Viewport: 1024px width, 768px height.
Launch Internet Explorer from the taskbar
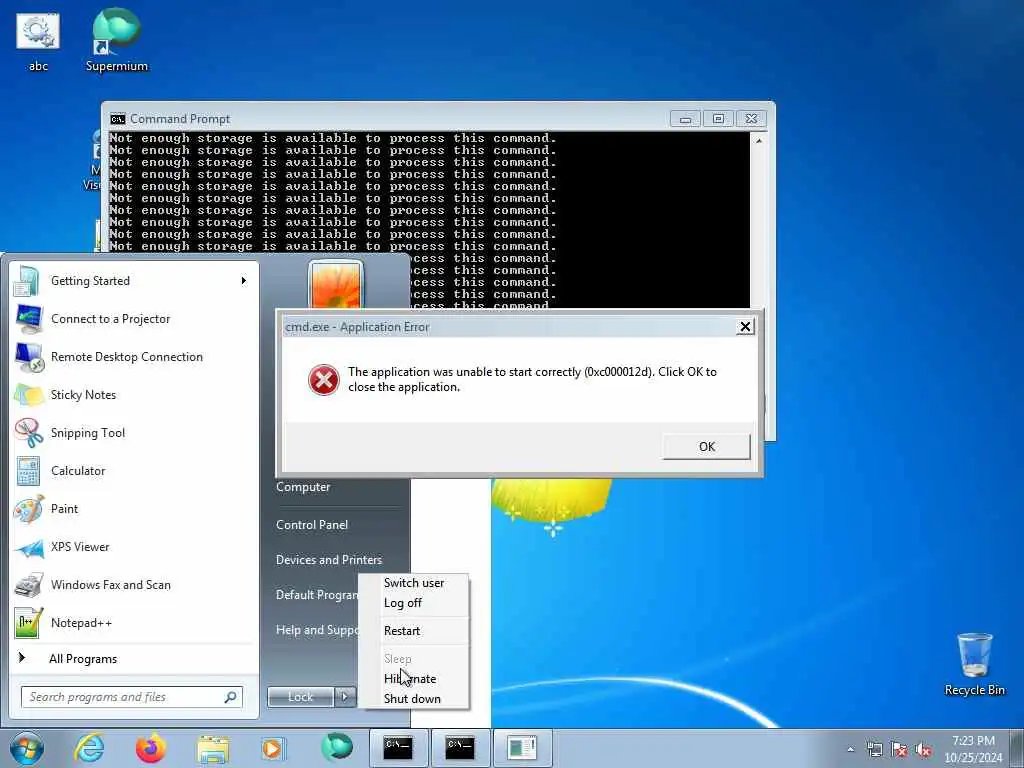pyautogui.click(x=89, y=748)
